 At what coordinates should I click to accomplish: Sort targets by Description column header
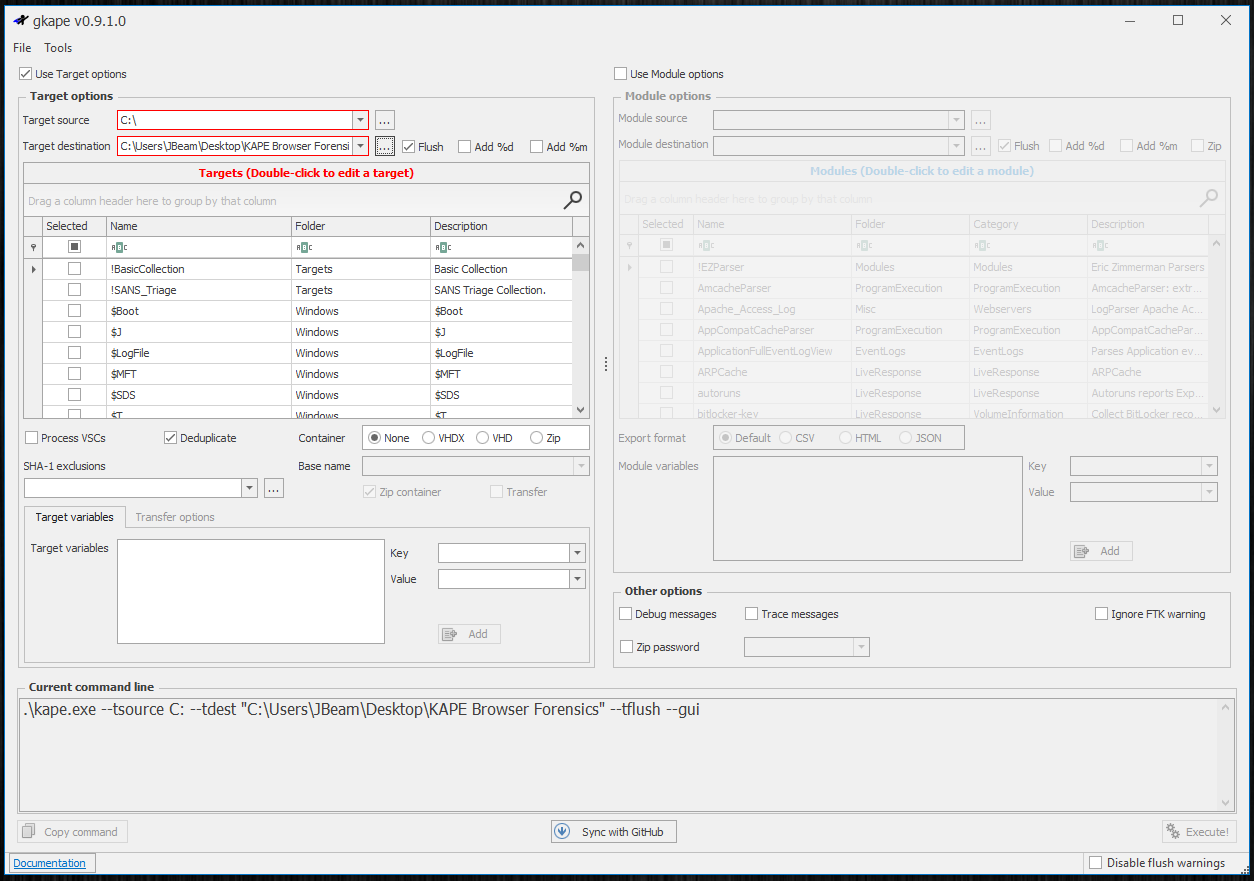pos(502,226)
